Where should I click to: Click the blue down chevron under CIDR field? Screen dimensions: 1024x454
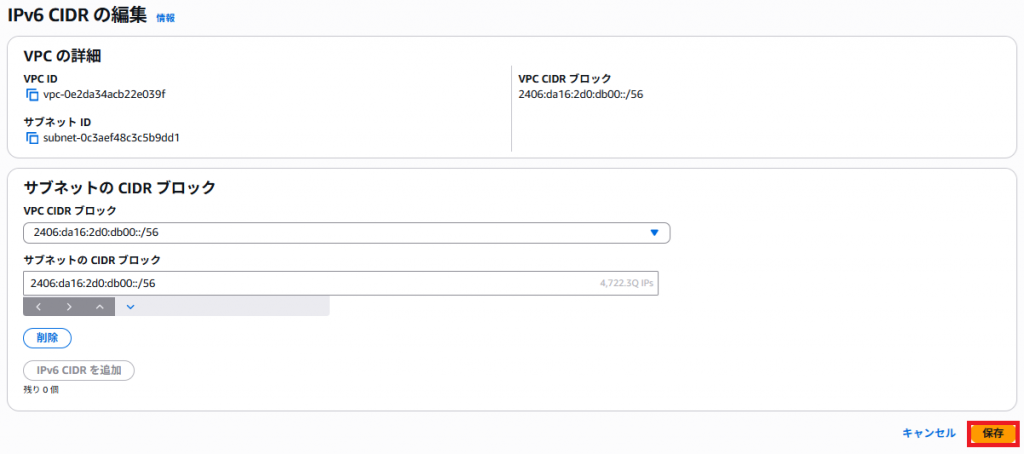(x=130, y=306)
